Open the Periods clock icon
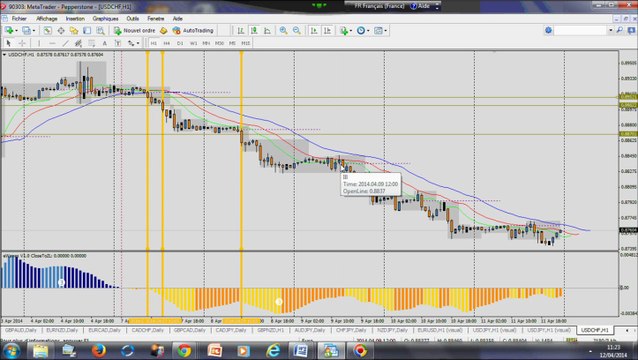The width and height of the screenshot is (638, 360). point(361,31)
